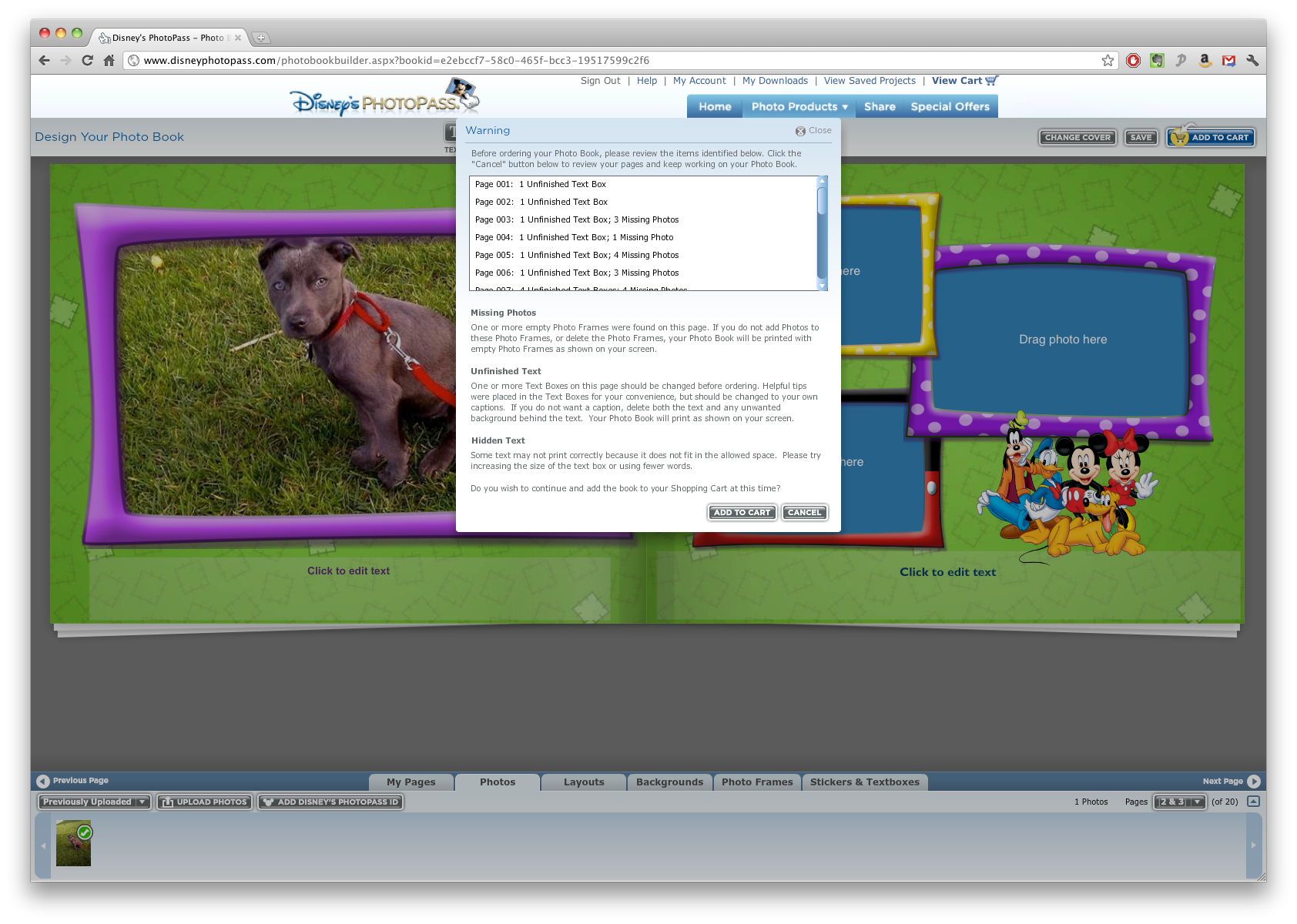This screenshot has height=924, width=1297.
Task: Open the Previously Uploaded dropdown
Action: click(95, 802)
